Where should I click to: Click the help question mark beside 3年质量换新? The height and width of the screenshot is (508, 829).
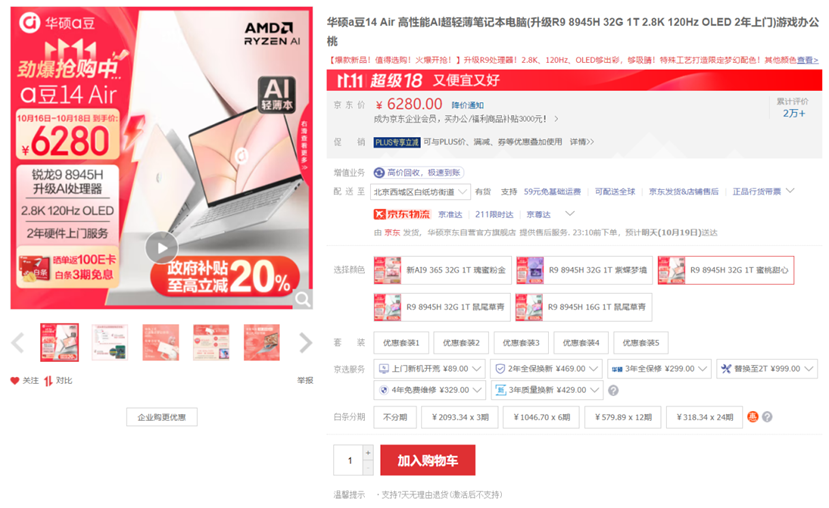point(613,390)
